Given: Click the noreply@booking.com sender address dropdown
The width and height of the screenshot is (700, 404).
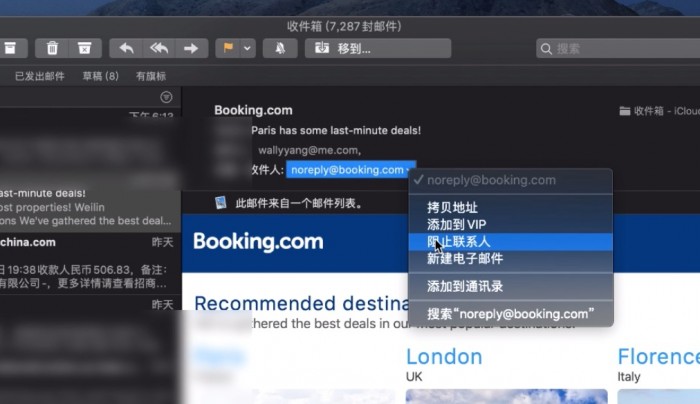Looking at the screenshot, I should click(x=351, y=170).
